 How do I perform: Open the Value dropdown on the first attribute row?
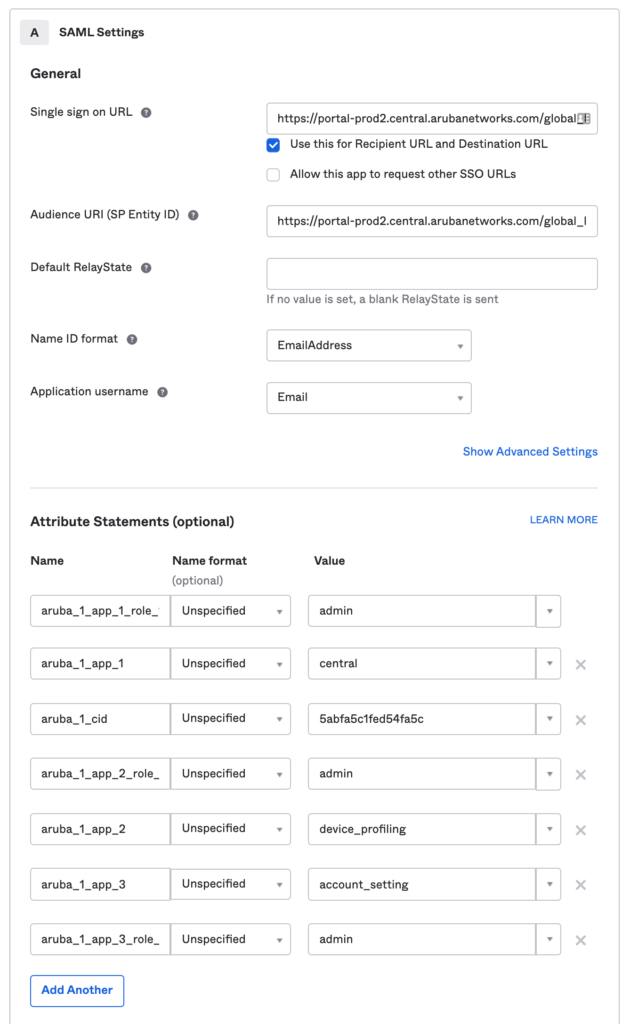coord(550,610)
